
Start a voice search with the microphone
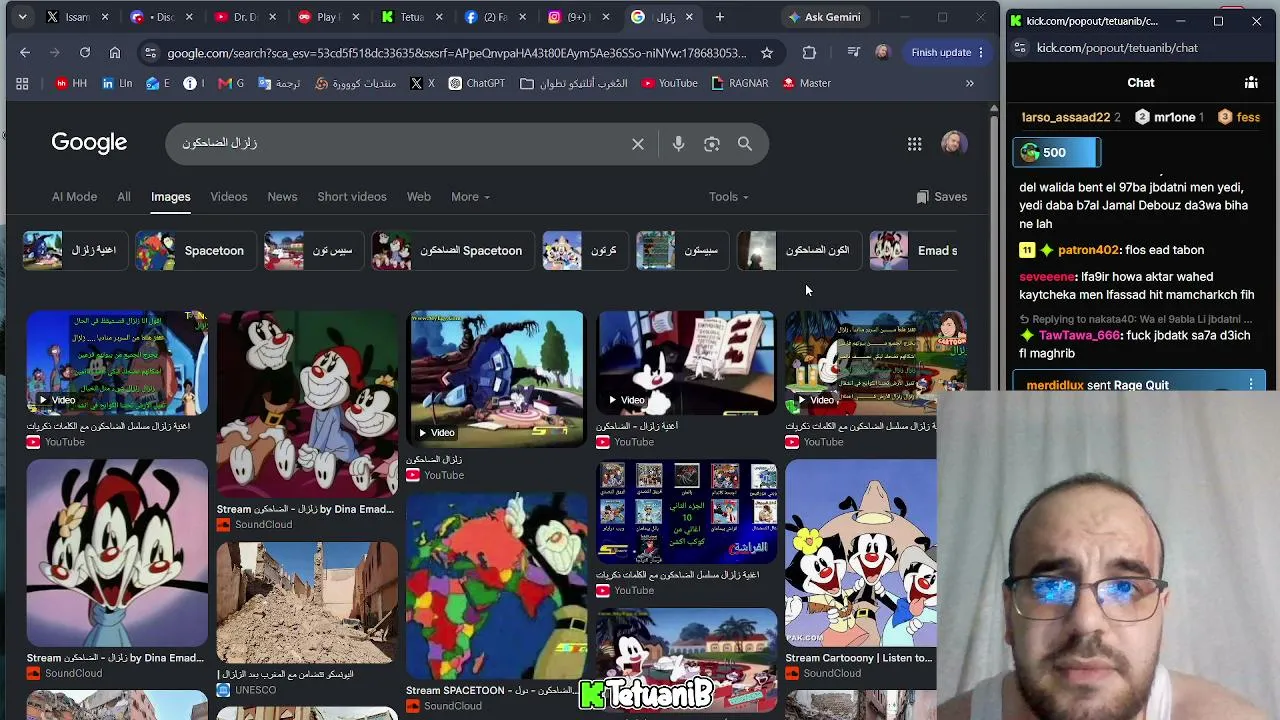678,144
